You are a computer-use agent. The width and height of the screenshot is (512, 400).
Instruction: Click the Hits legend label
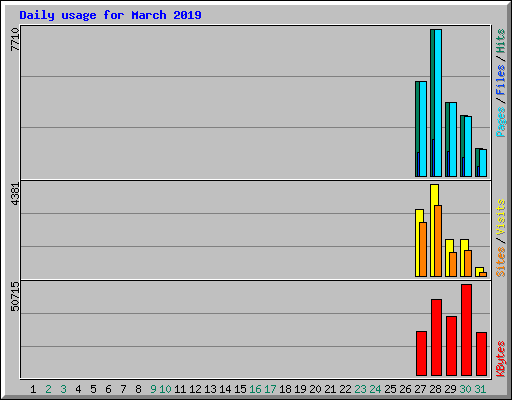[500, 41]
